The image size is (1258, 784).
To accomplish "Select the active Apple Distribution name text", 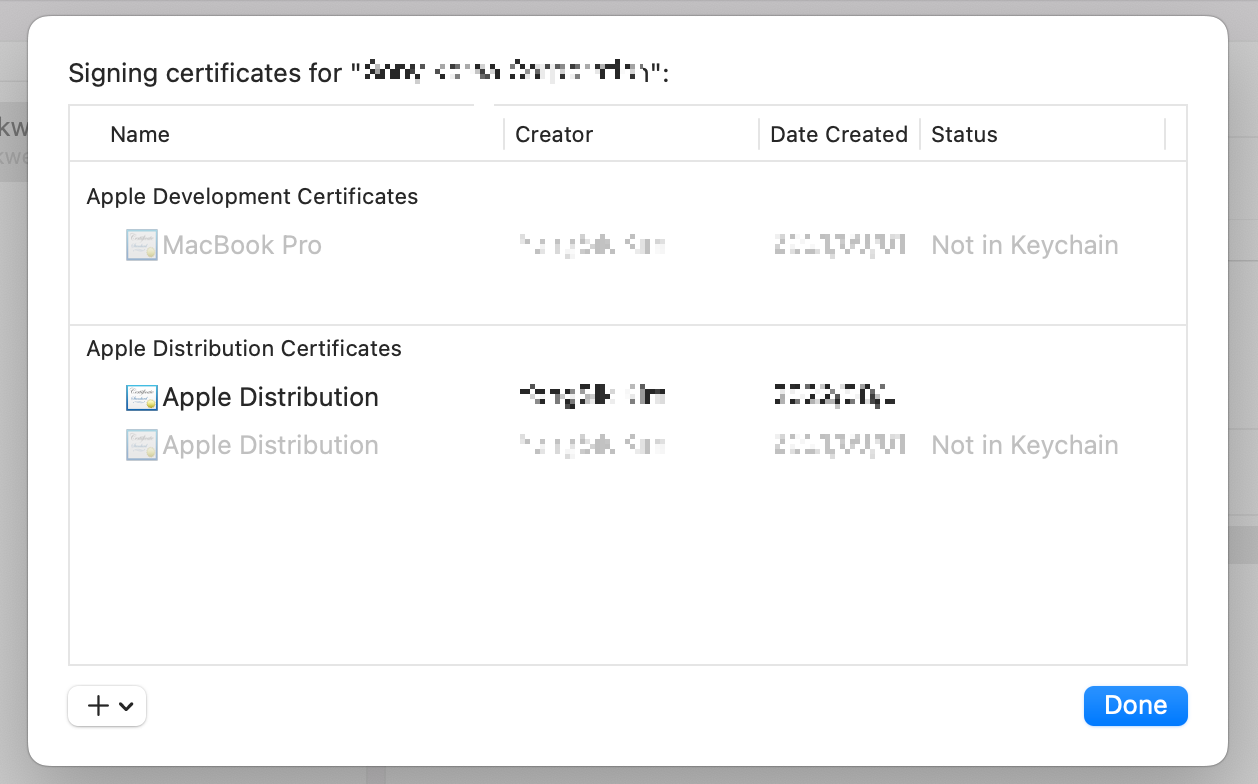I will tap(270, 397).
